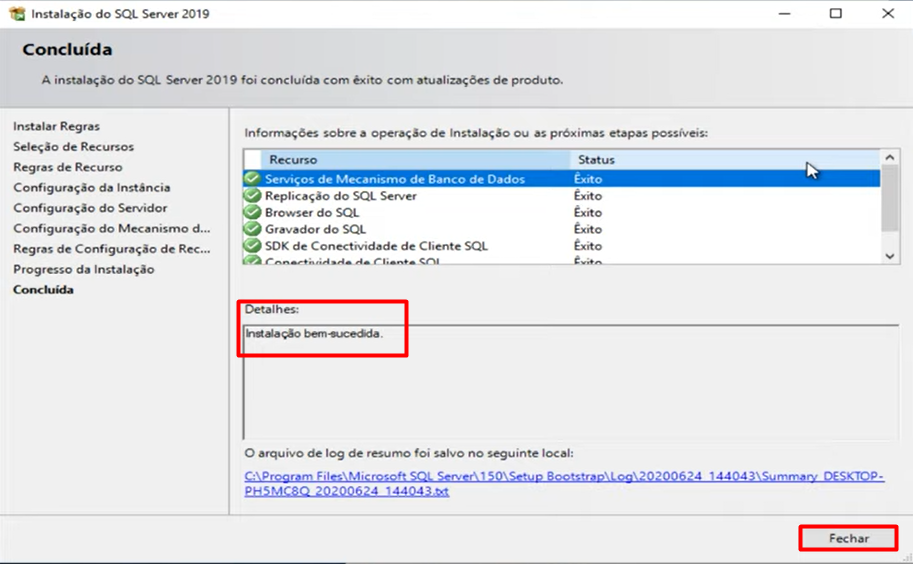Select the Replicação do SQL Server row

561,196
